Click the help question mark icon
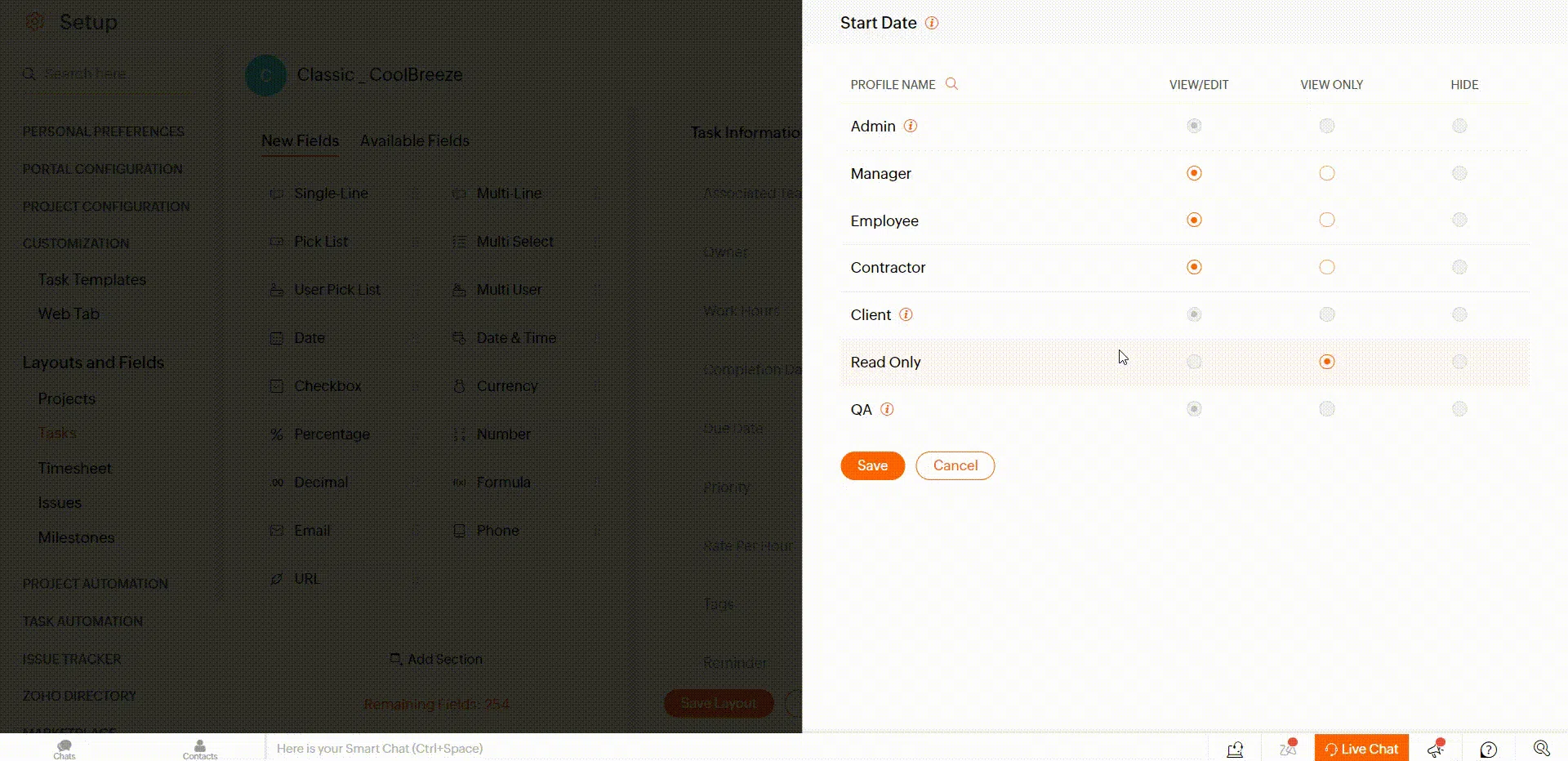This screenshot has height=761, width=1568. pyautogui.click(x=1489, y=749)
